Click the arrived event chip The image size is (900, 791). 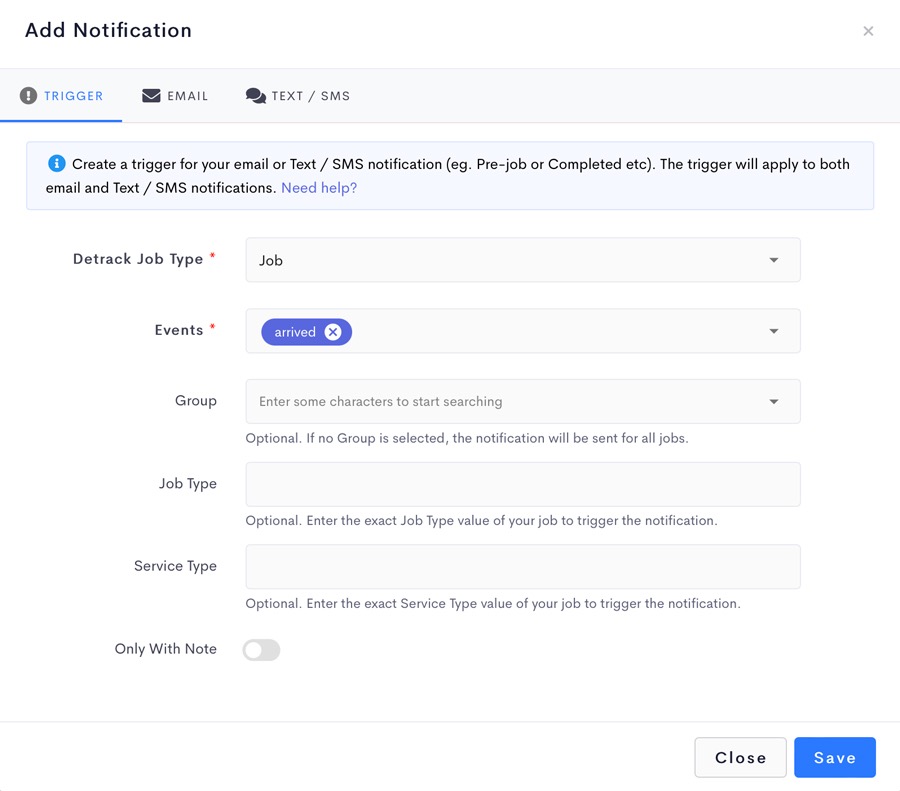point(295,332)
